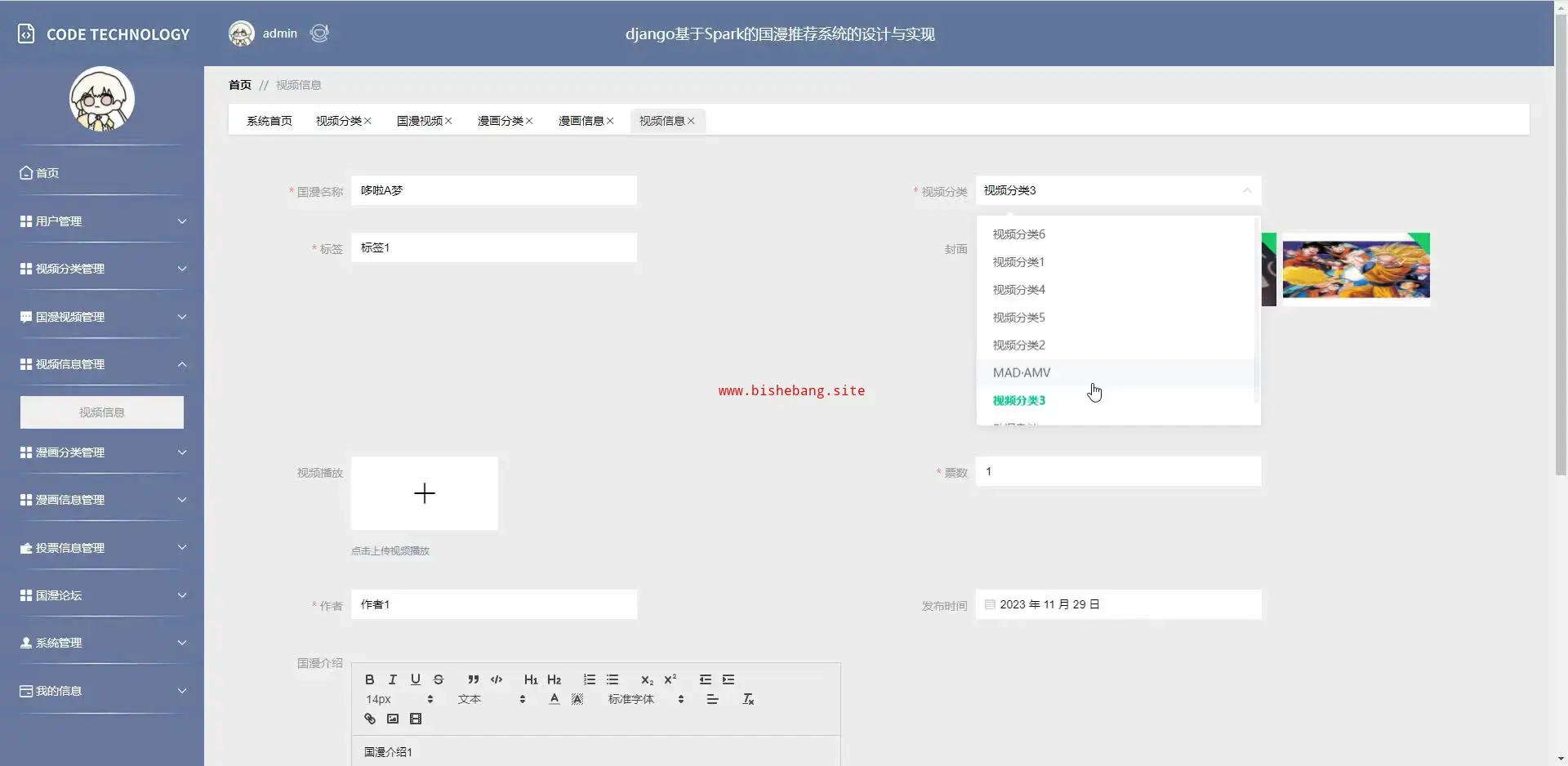Click the 国漫名称 input field
This screenshot has height=766, width=1568.
pyautogui.click(x=494, y=190)
